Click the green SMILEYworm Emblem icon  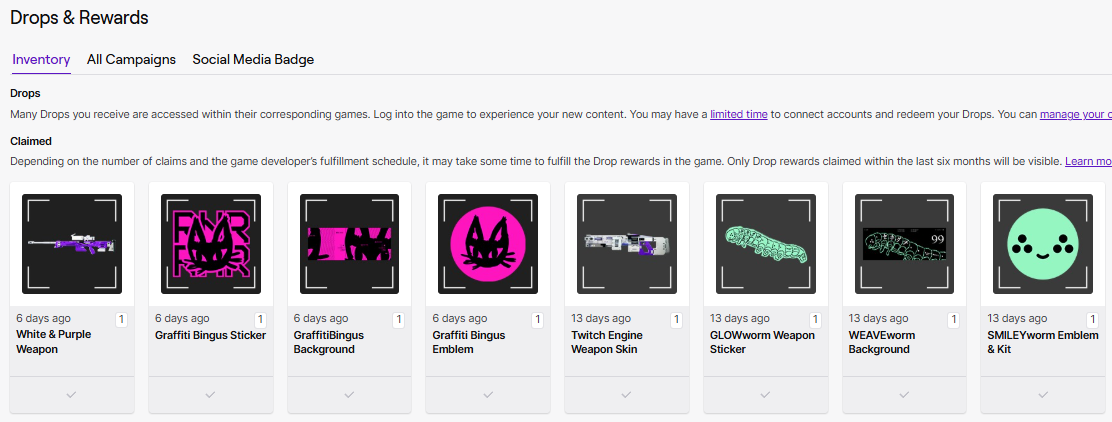point(1042,243)
